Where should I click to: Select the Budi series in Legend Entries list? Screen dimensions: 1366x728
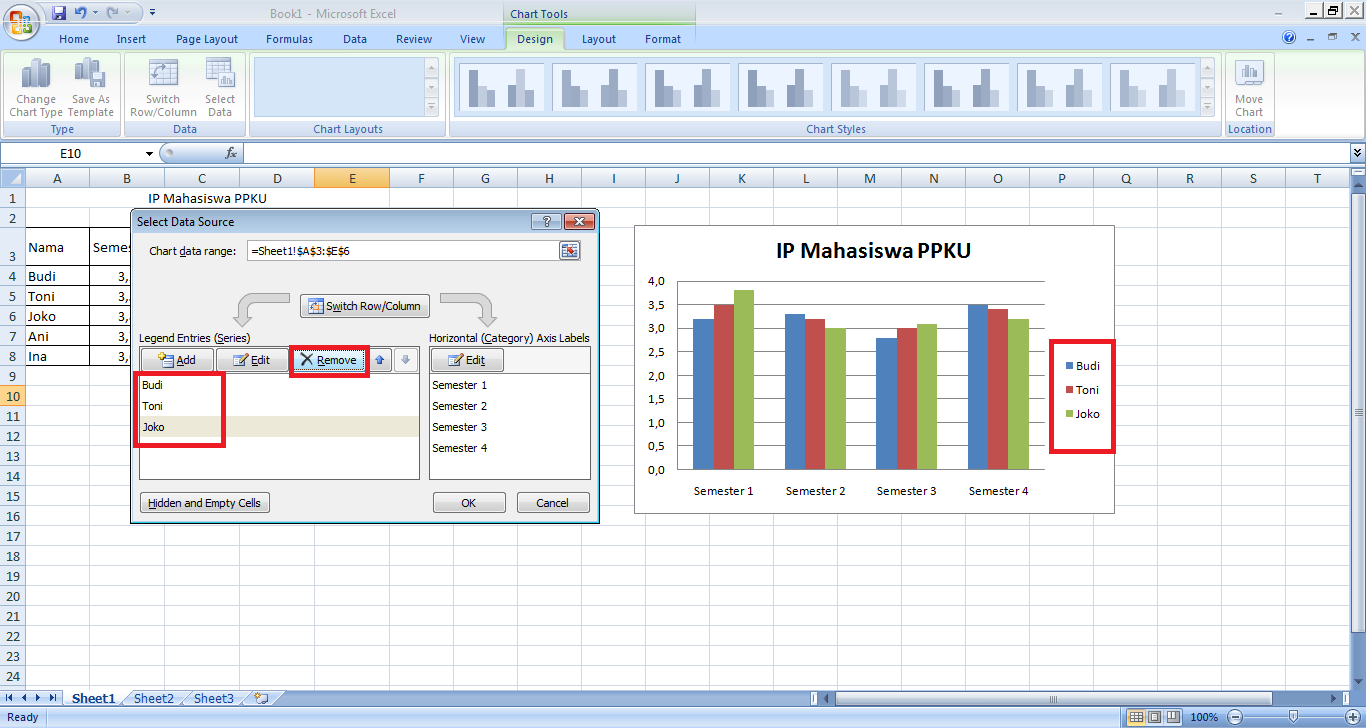point(279,385)
